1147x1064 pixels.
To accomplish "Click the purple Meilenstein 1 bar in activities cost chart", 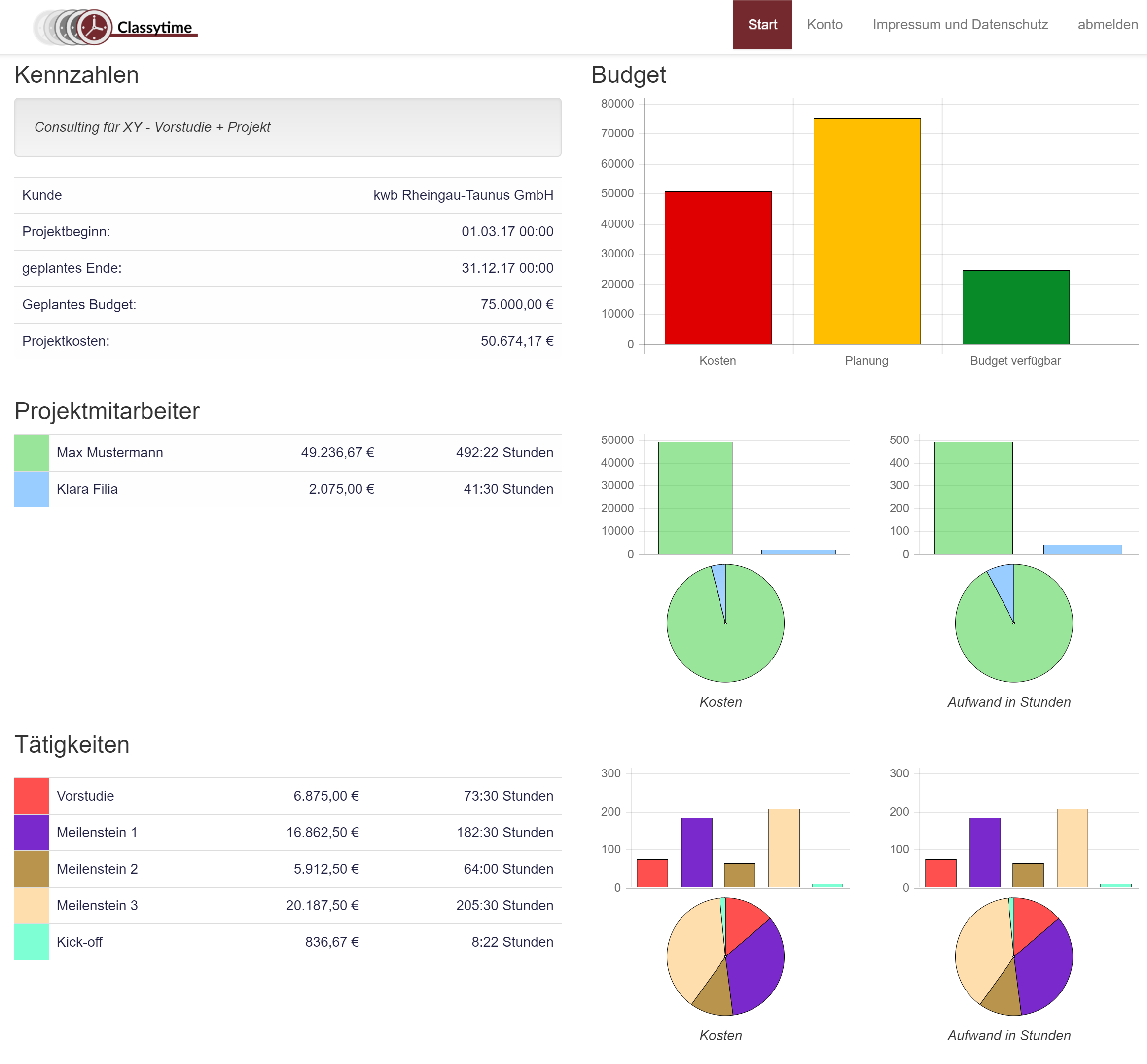I will pyautogui.click(x=696, y=853).
